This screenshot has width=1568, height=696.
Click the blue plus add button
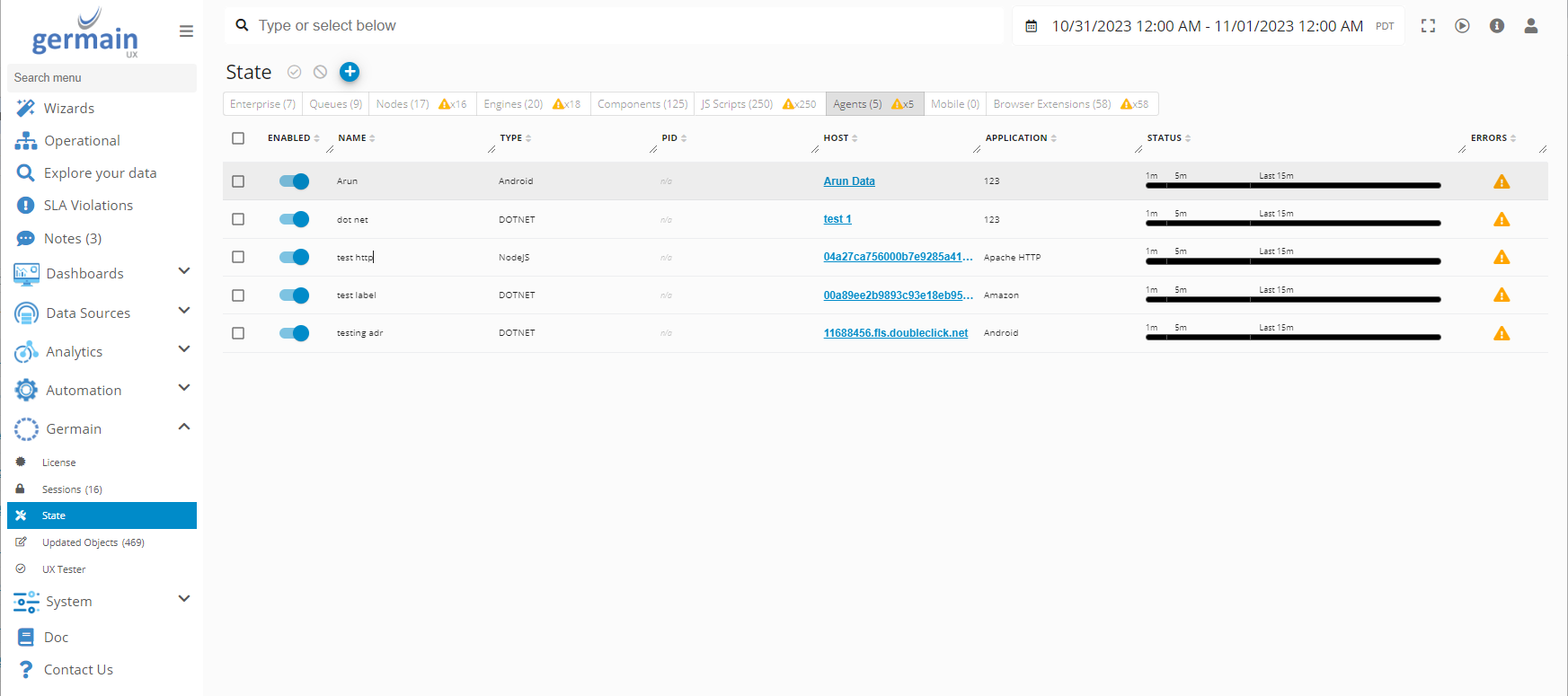350,72
